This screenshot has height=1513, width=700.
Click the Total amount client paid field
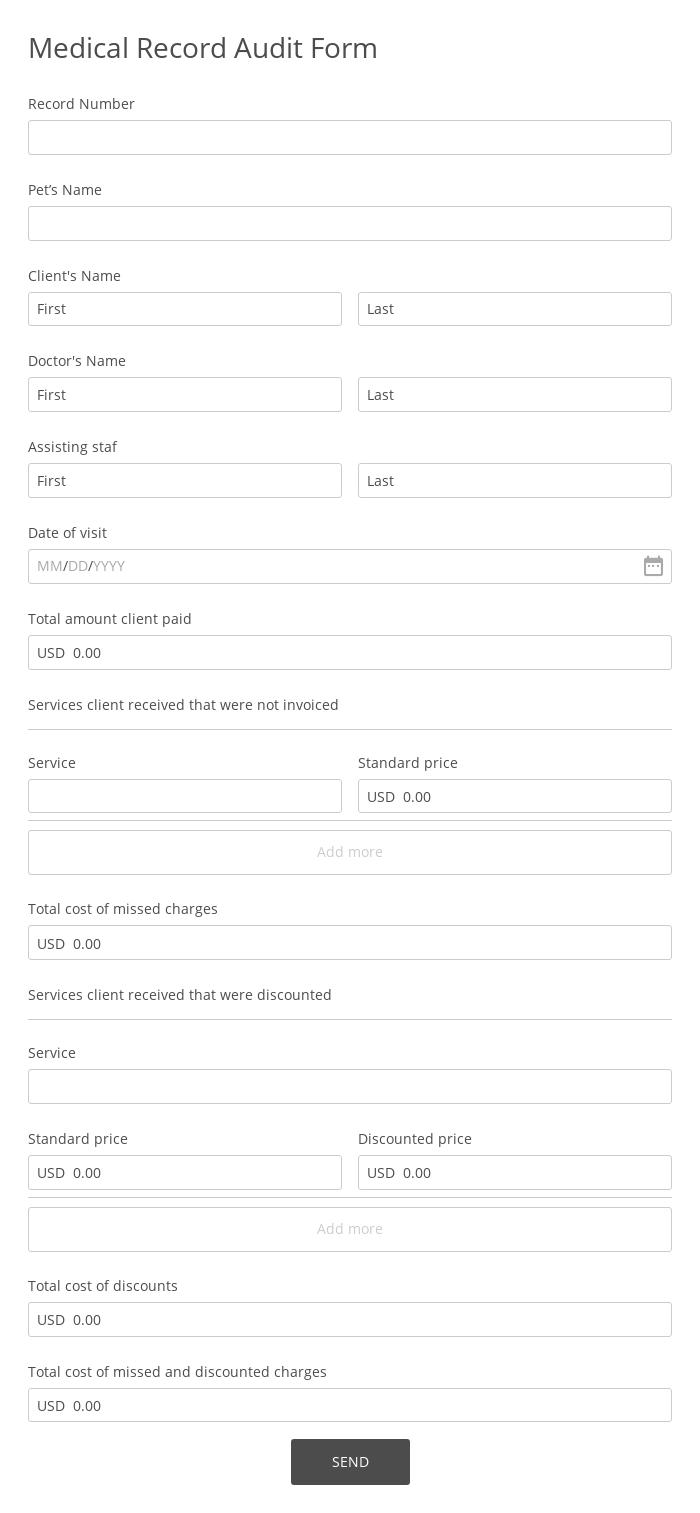point(350,652)
